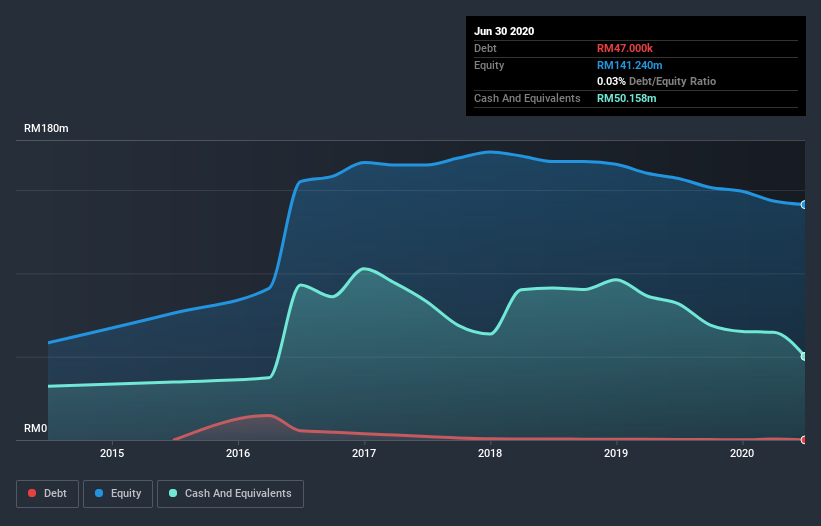Click the Cash endpoint marker on chart
The height and width of the screenshot is (526, 821).
pyautogui.click(x=804, y=356)
